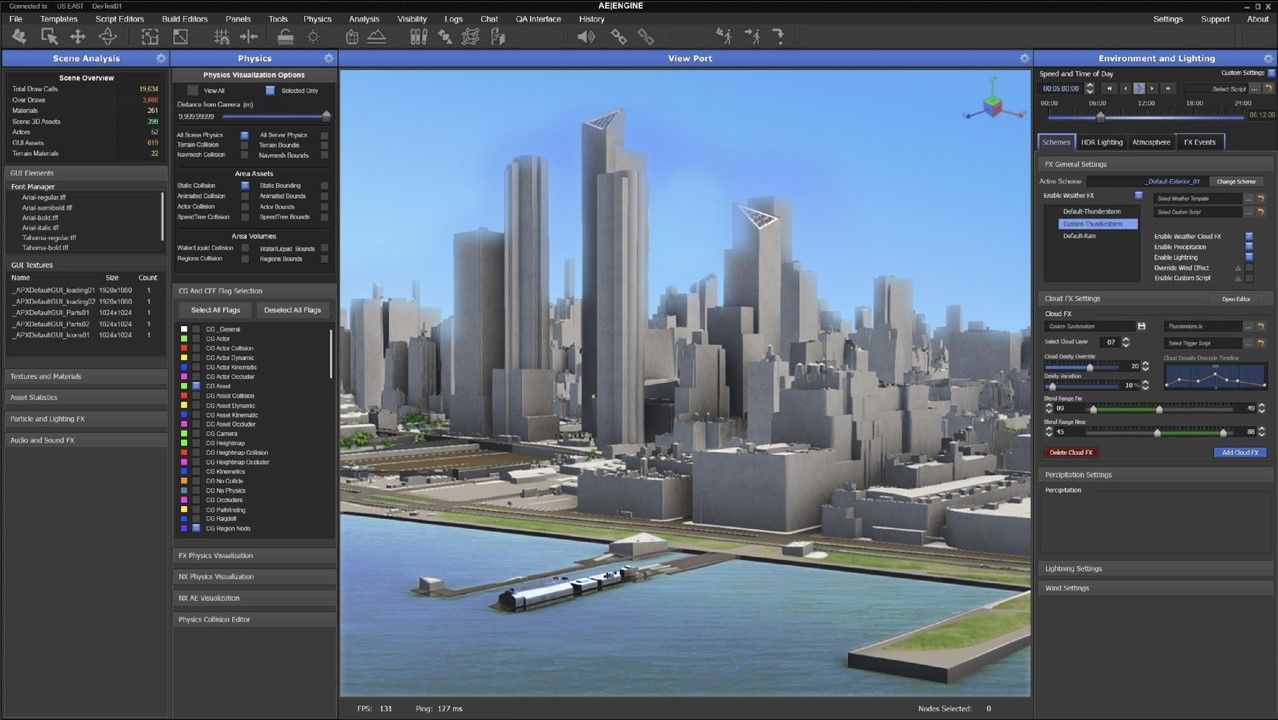Toggle the Terrain Collision checkbox
Image resolution: width=1278 pixels, height=720 pixels.
click(244, 145)
